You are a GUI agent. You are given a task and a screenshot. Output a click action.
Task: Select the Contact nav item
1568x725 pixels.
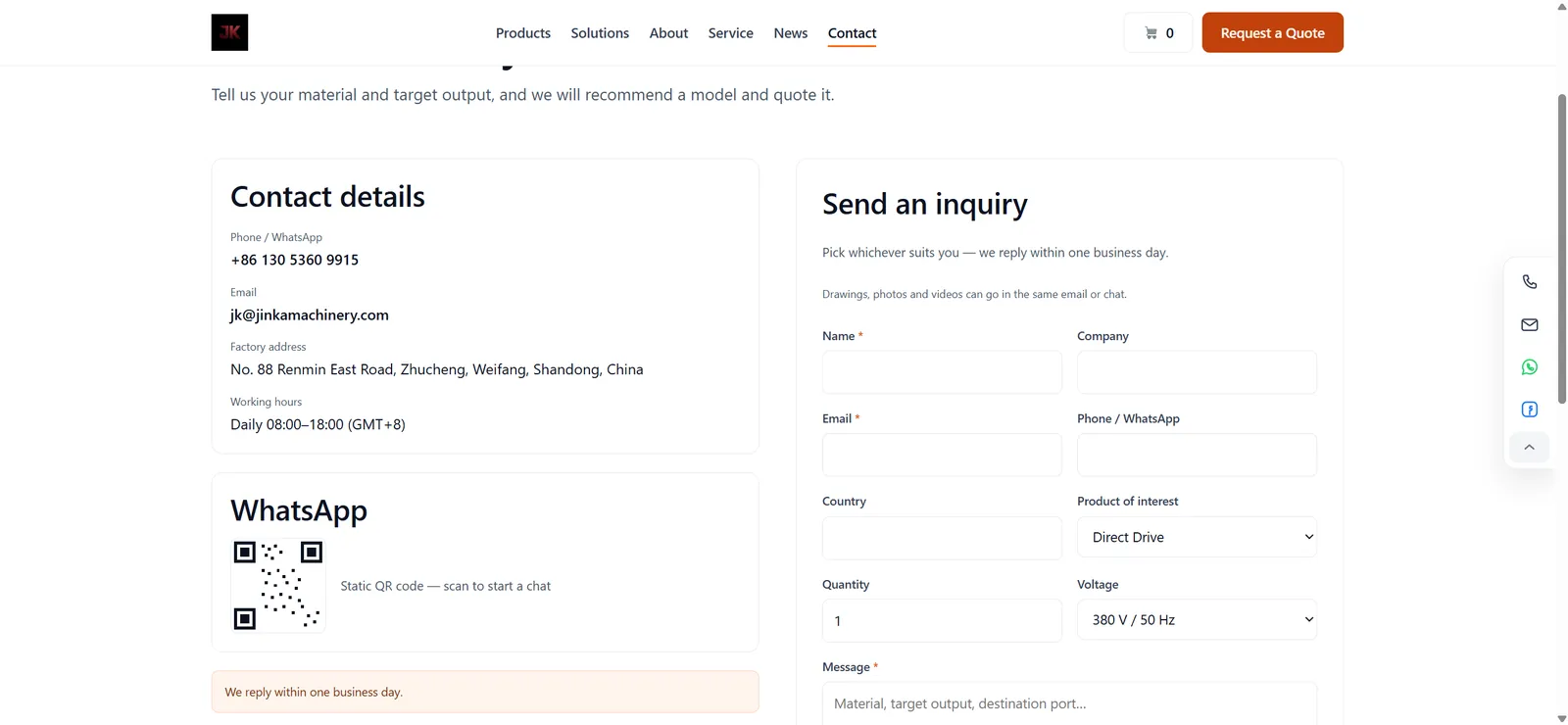pos(852,33)
